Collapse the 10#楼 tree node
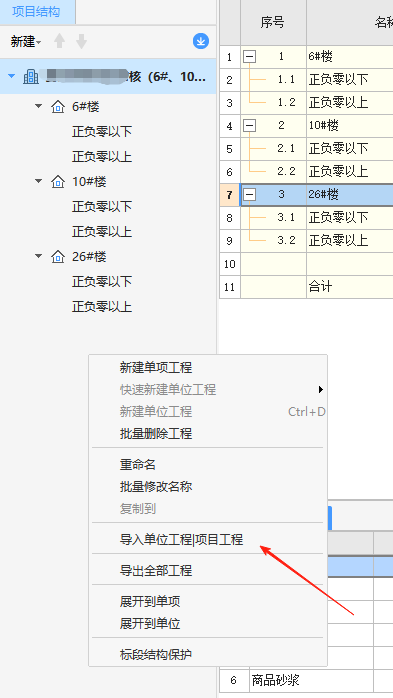 point(39,181)
